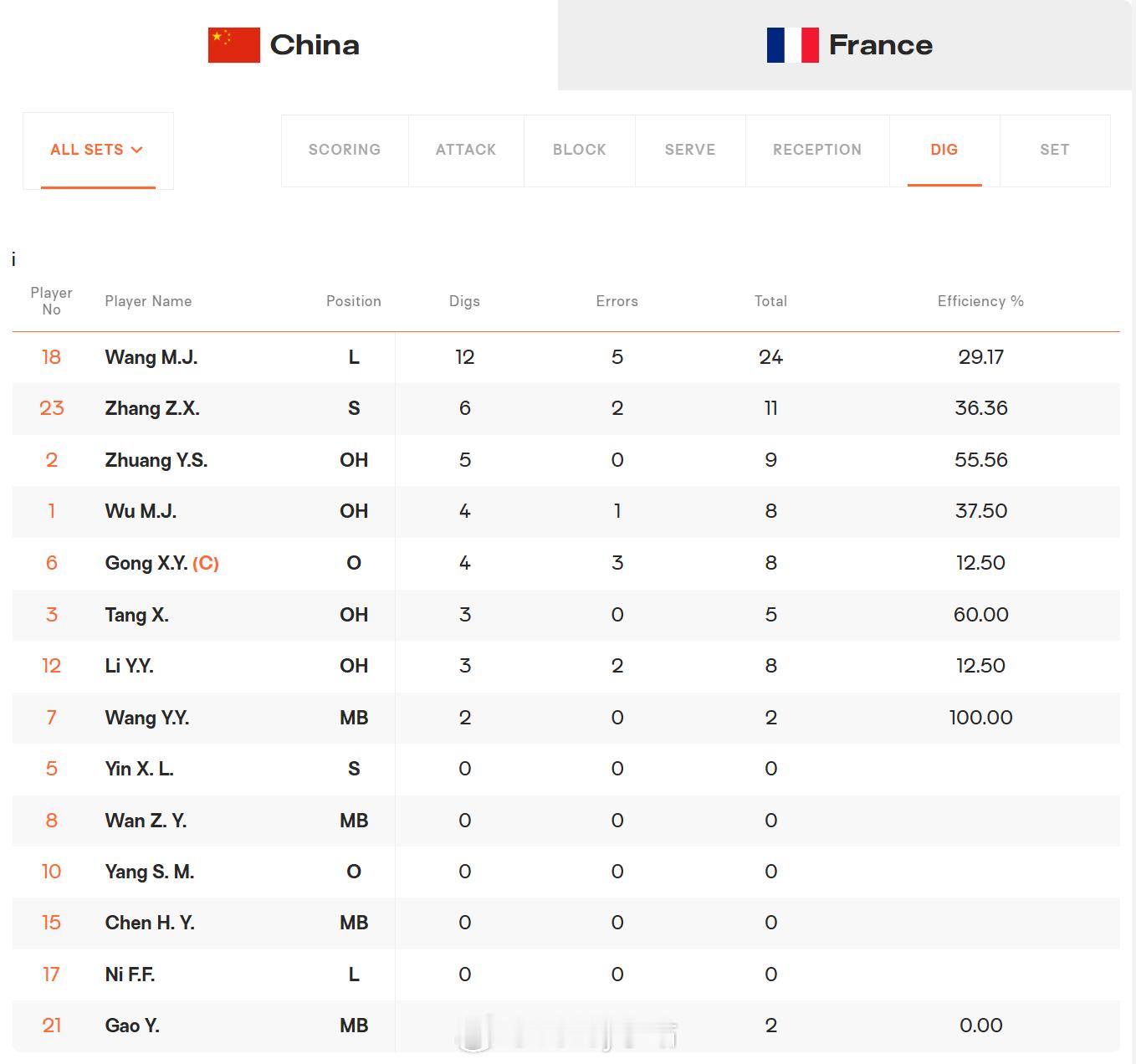Sort by the Errors column header
This screenshot has height=1064, width=1136.
(x=617, y=301)
